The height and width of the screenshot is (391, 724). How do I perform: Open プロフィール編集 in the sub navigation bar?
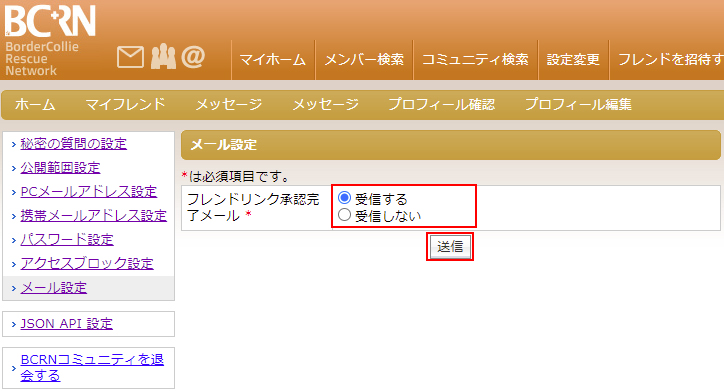pyautogui.click(x=578, y=104)
